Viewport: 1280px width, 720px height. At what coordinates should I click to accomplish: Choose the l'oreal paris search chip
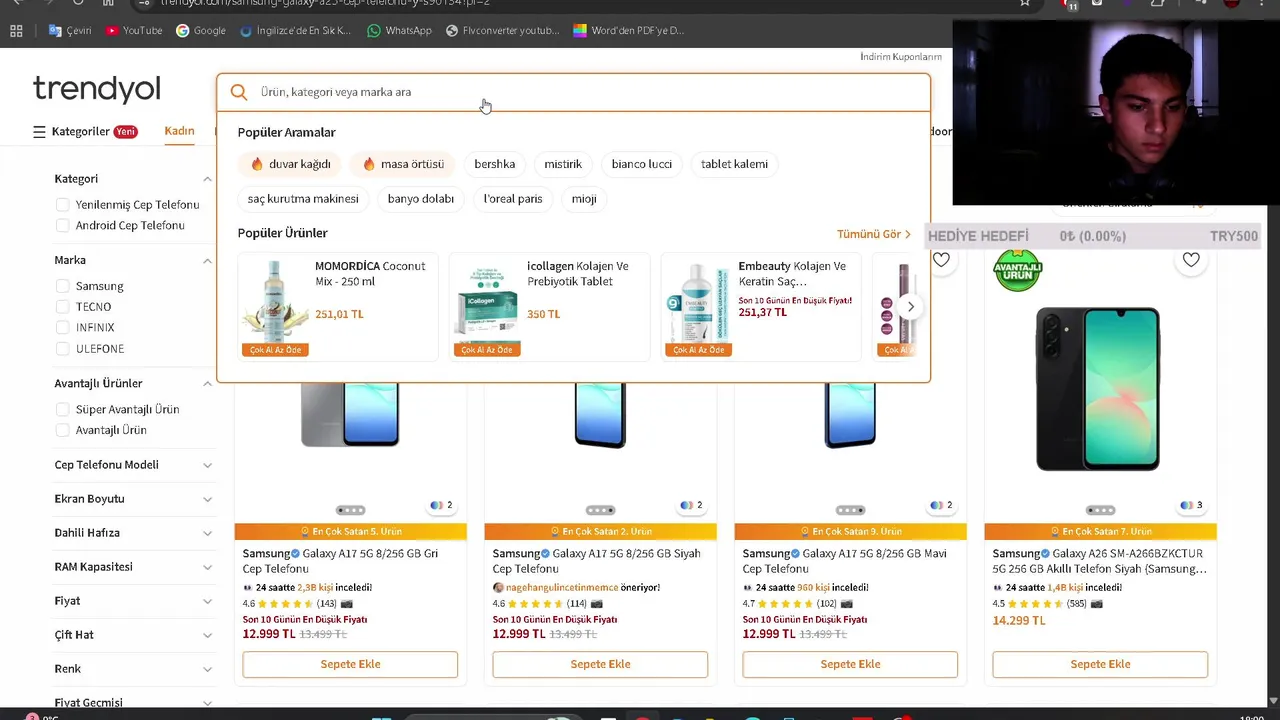513,199
